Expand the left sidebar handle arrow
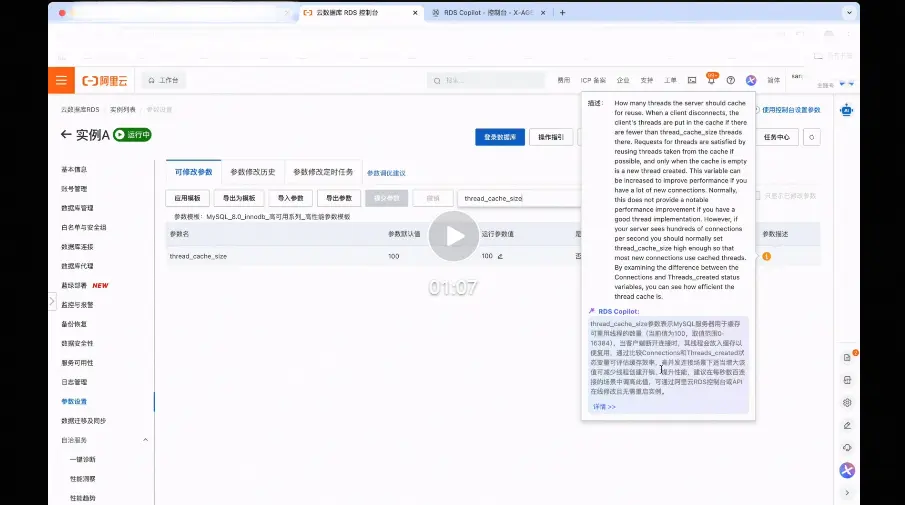The height and width of the screenshot is (505, 905). [52, 301]
